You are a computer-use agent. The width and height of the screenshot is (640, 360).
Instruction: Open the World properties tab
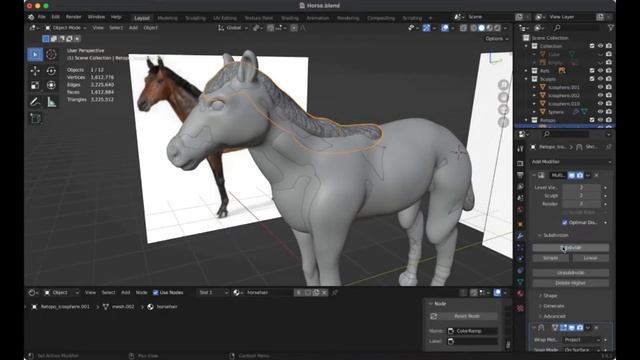click(x=520, y=209)
